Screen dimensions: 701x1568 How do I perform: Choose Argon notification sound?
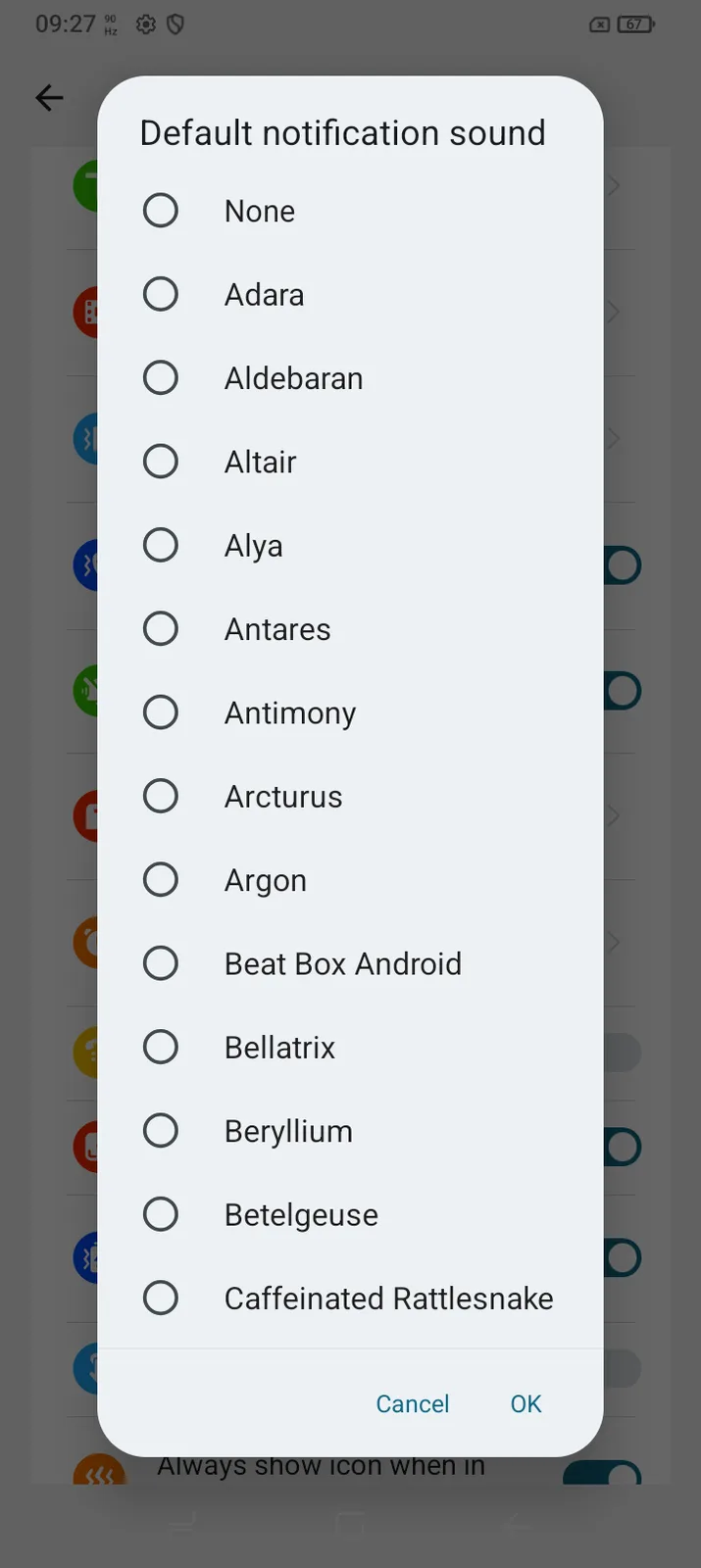coord(161,880)
